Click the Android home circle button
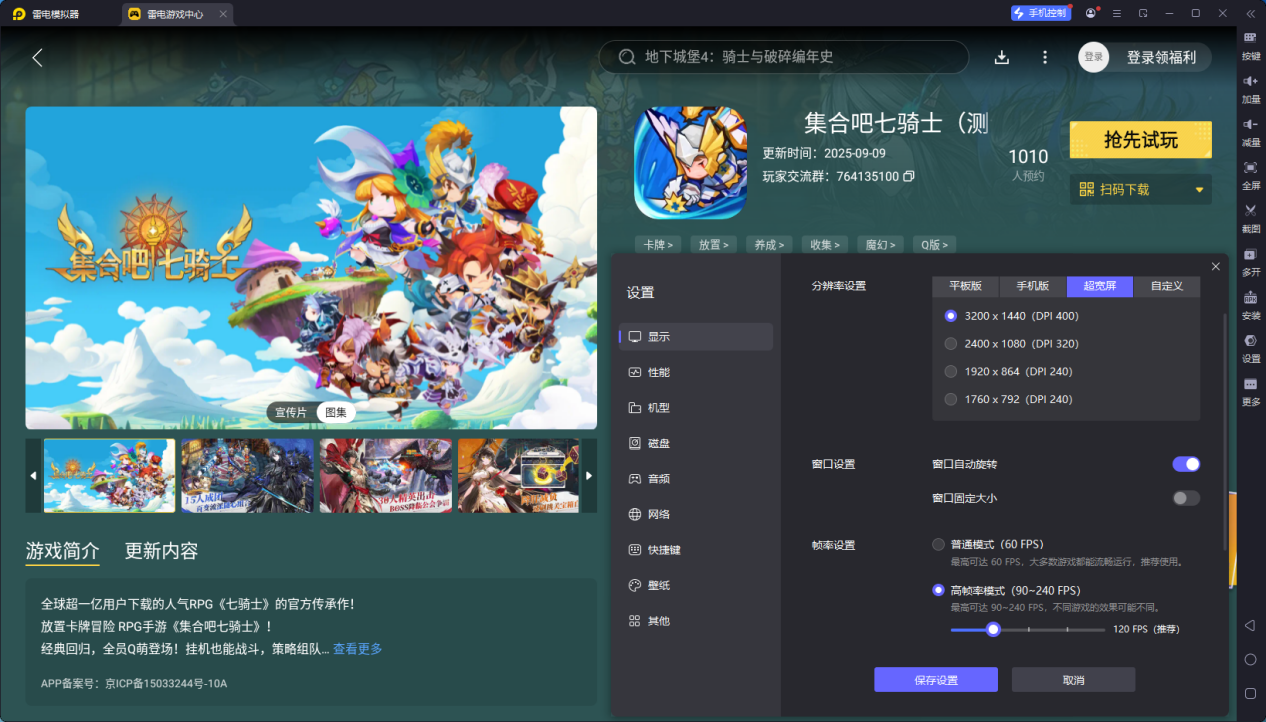 pyautogui.click(x=1250, y=660)
